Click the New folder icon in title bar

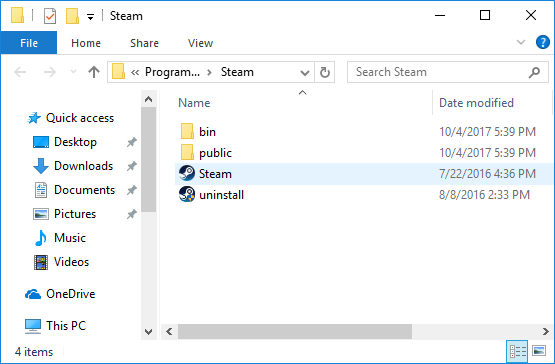point(72,16)
